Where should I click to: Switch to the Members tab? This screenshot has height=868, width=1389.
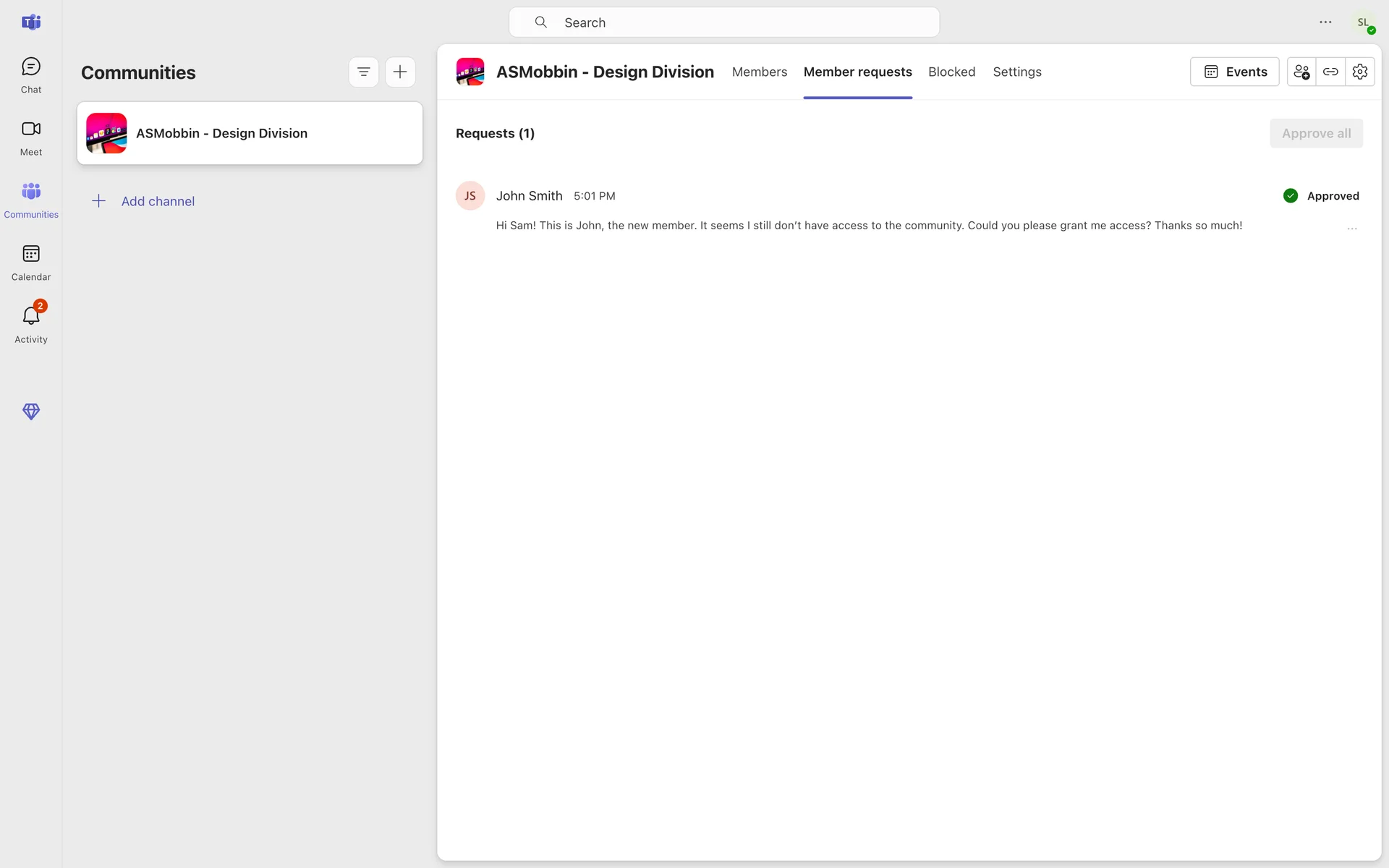[x=759, y=72]
